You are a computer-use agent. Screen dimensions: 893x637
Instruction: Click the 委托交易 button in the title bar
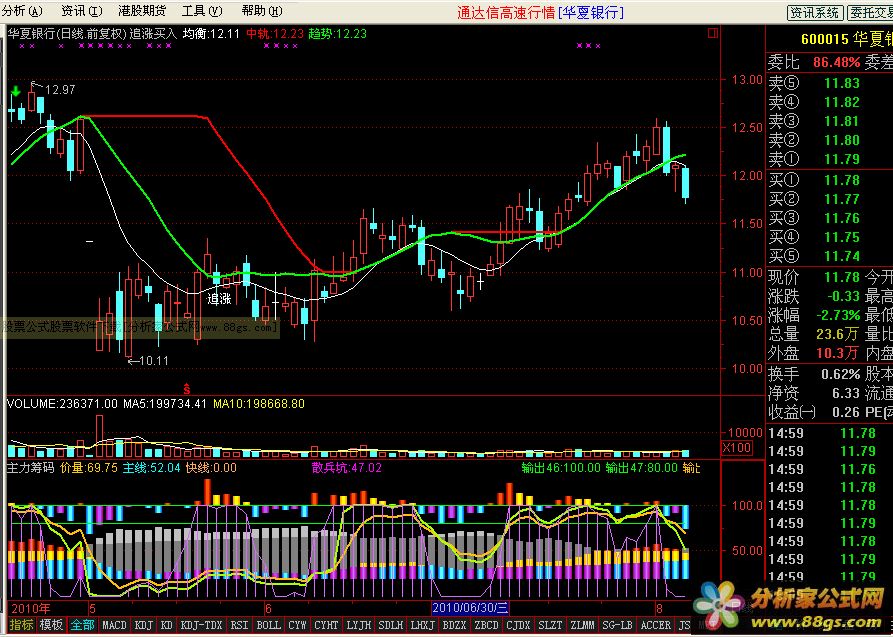[870, 13]
